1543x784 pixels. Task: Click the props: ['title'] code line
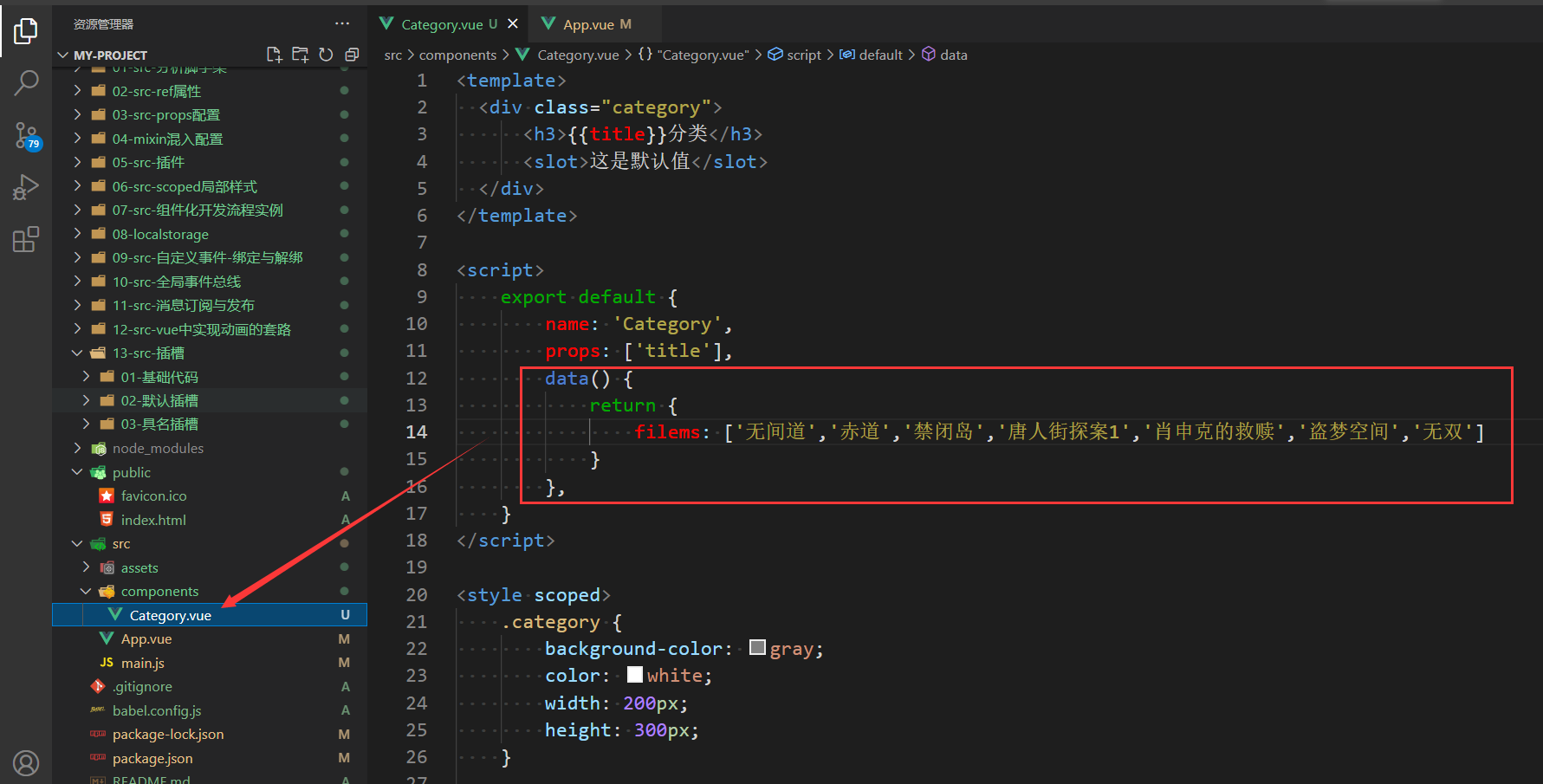[639, 350]
